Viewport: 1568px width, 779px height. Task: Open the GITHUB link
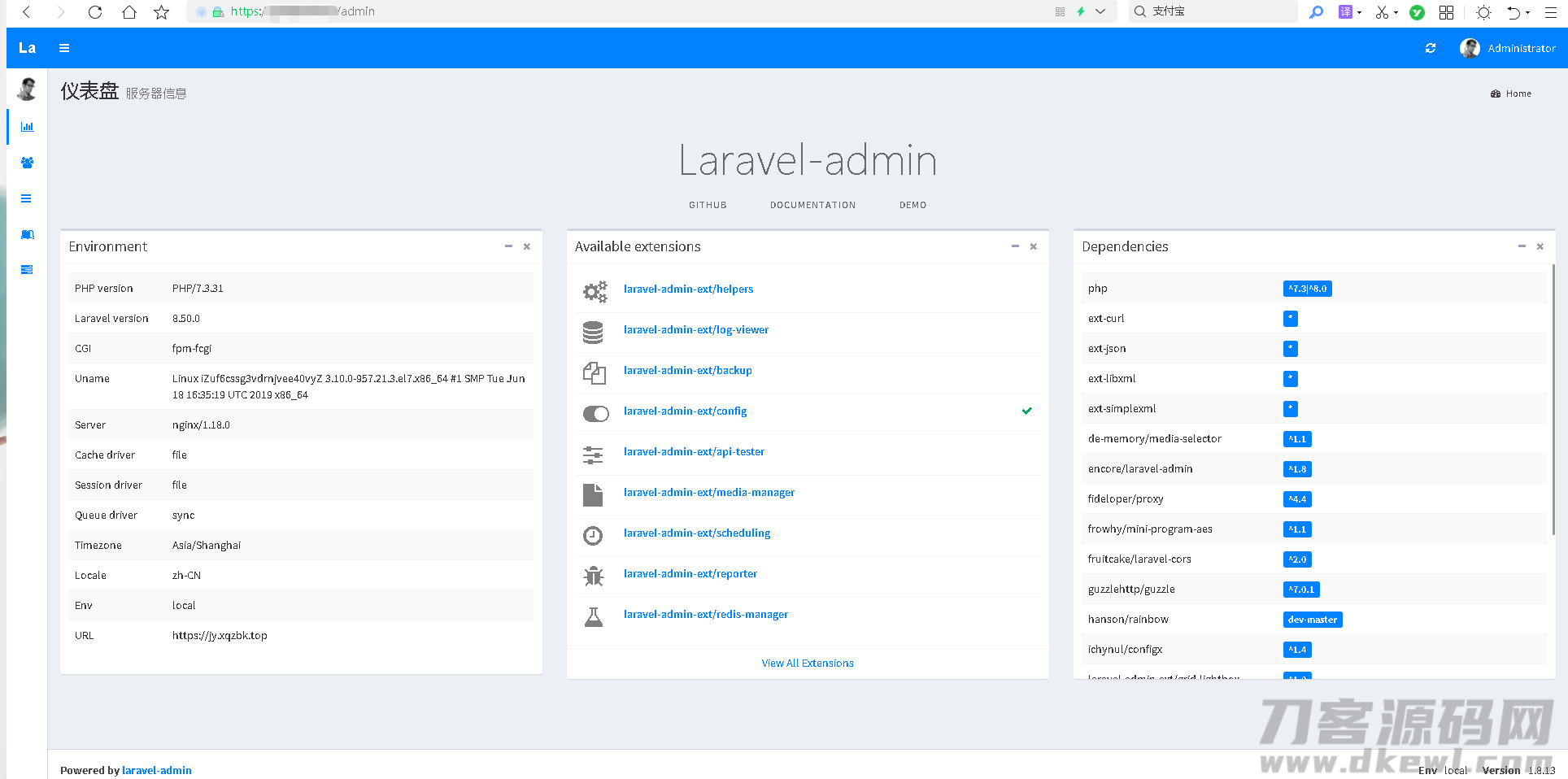point(708,205)
